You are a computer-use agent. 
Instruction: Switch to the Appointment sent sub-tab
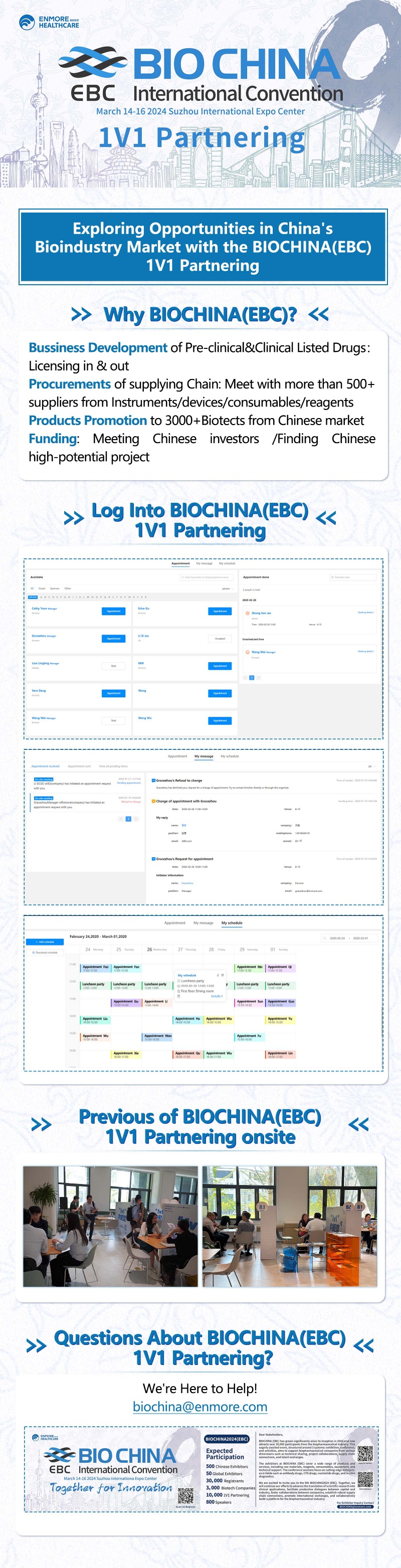[79, 766]
